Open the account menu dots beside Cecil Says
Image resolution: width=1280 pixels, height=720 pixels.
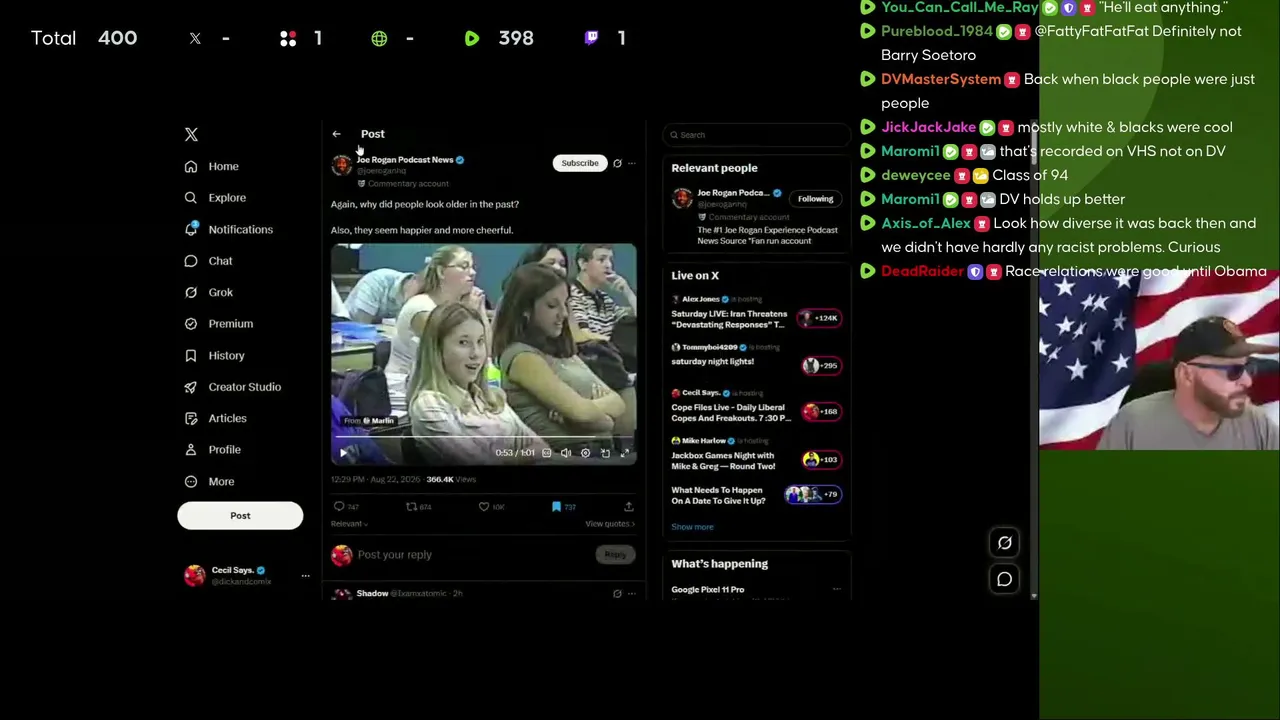(305, 576)
